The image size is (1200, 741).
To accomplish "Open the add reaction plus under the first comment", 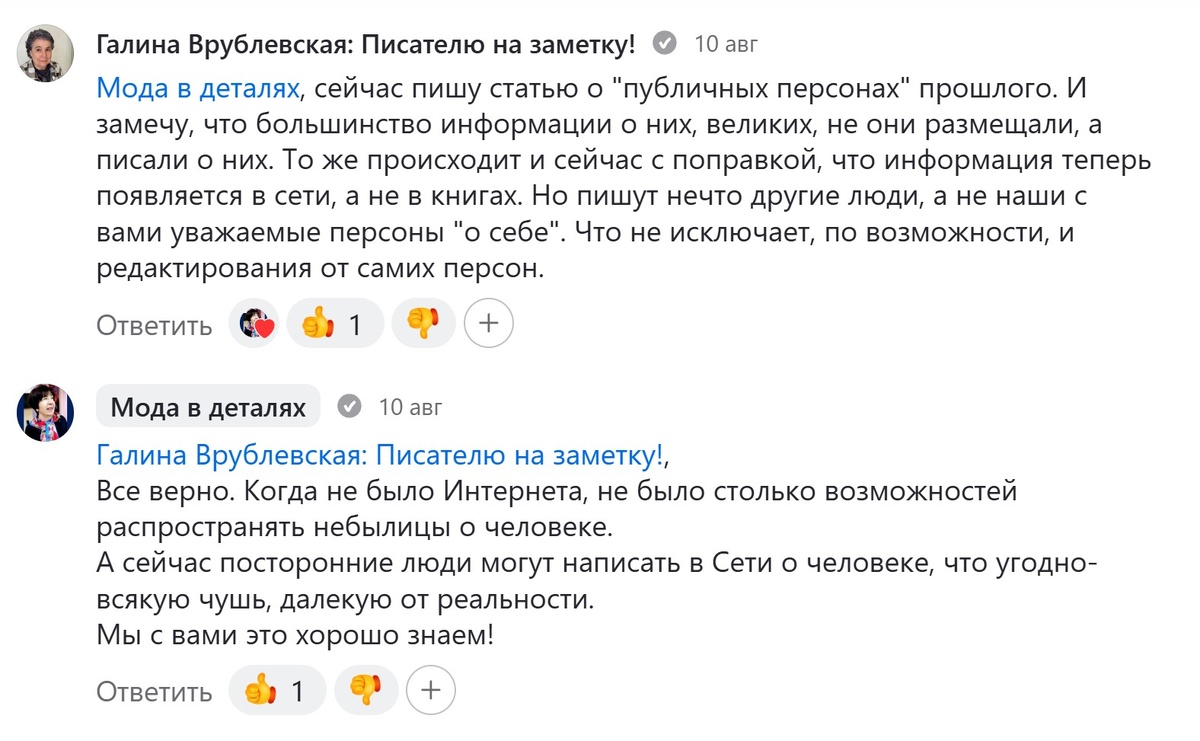I will click(x=488, y=322).
